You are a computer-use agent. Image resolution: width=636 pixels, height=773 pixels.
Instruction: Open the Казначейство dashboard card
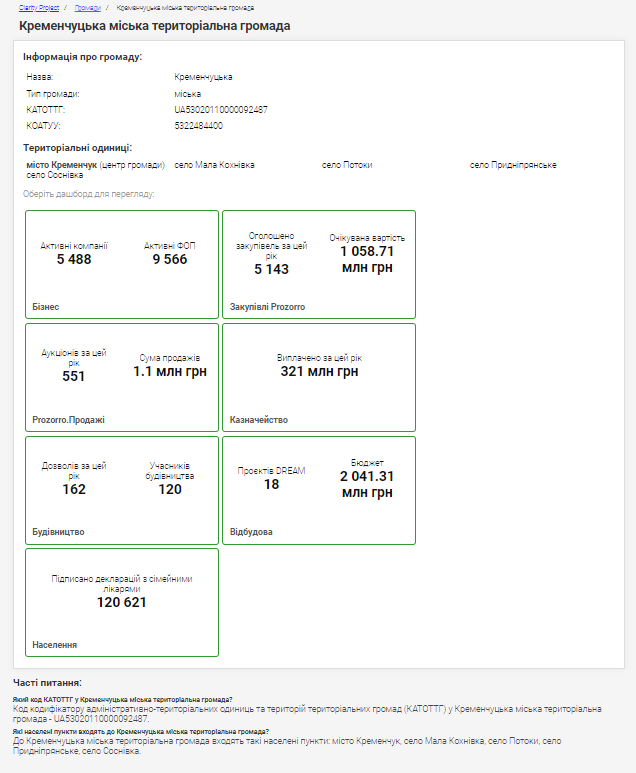click(x=318, y=377)
